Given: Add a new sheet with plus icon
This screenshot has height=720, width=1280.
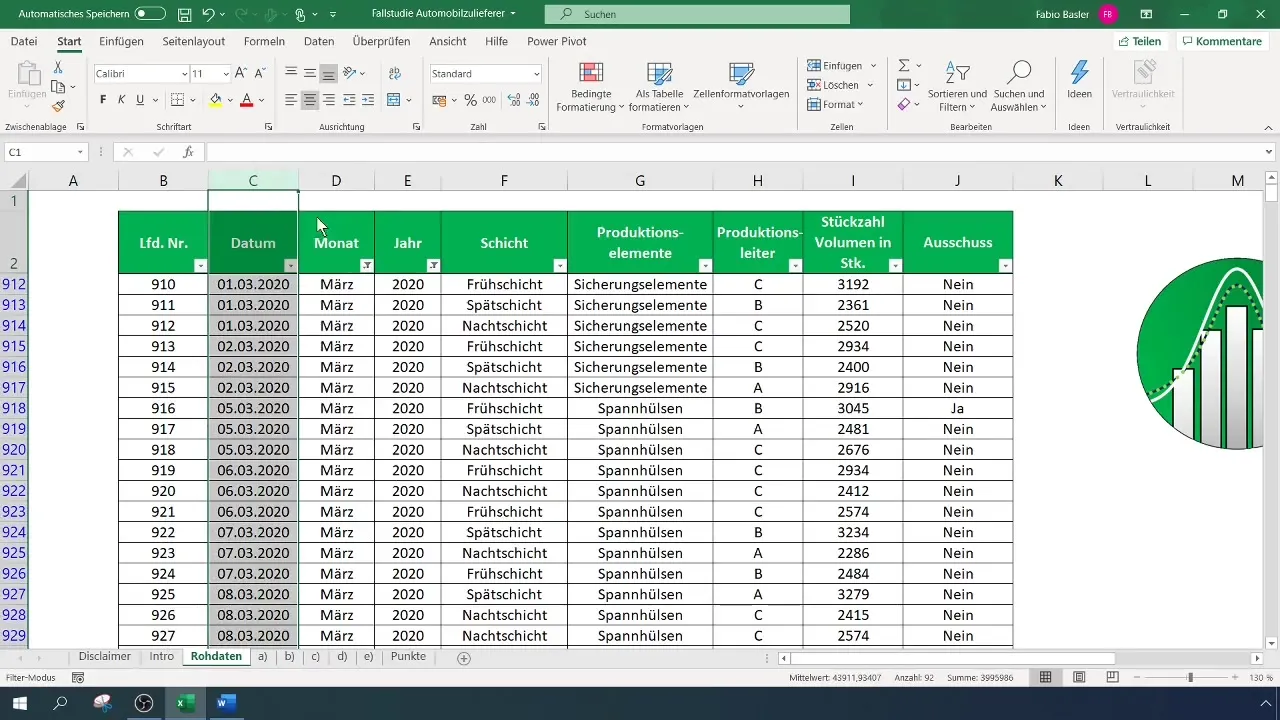Looking at the screenshot, I should (x=463, y=658).
